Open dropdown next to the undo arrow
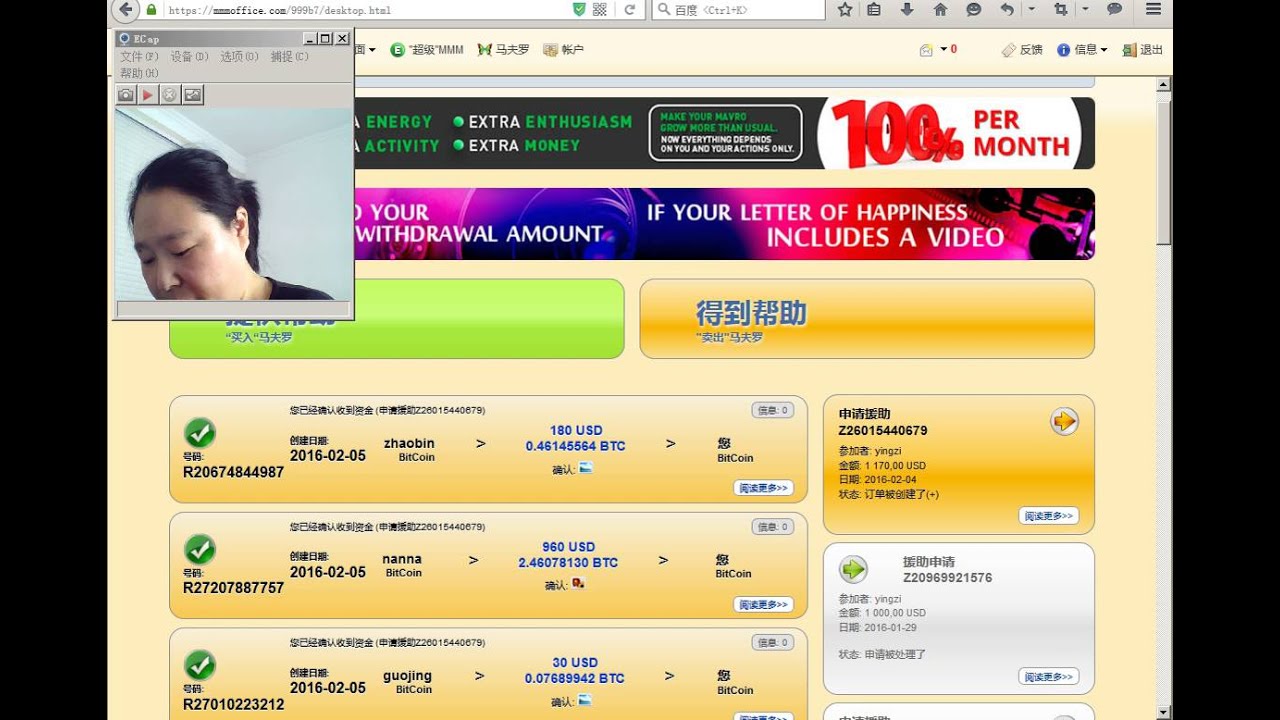 tap(1031, 10)
